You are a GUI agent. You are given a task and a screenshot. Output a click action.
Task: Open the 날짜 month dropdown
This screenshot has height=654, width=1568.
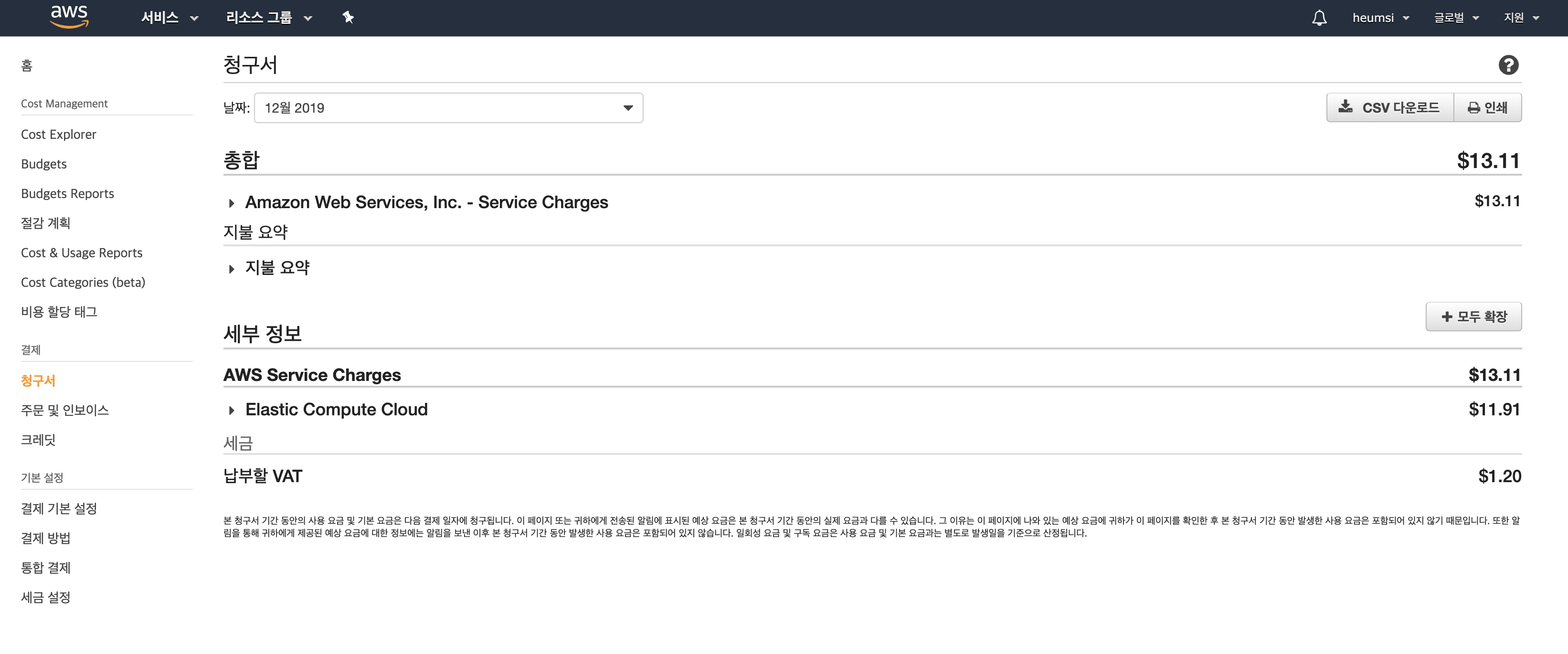tap(448, 108)
